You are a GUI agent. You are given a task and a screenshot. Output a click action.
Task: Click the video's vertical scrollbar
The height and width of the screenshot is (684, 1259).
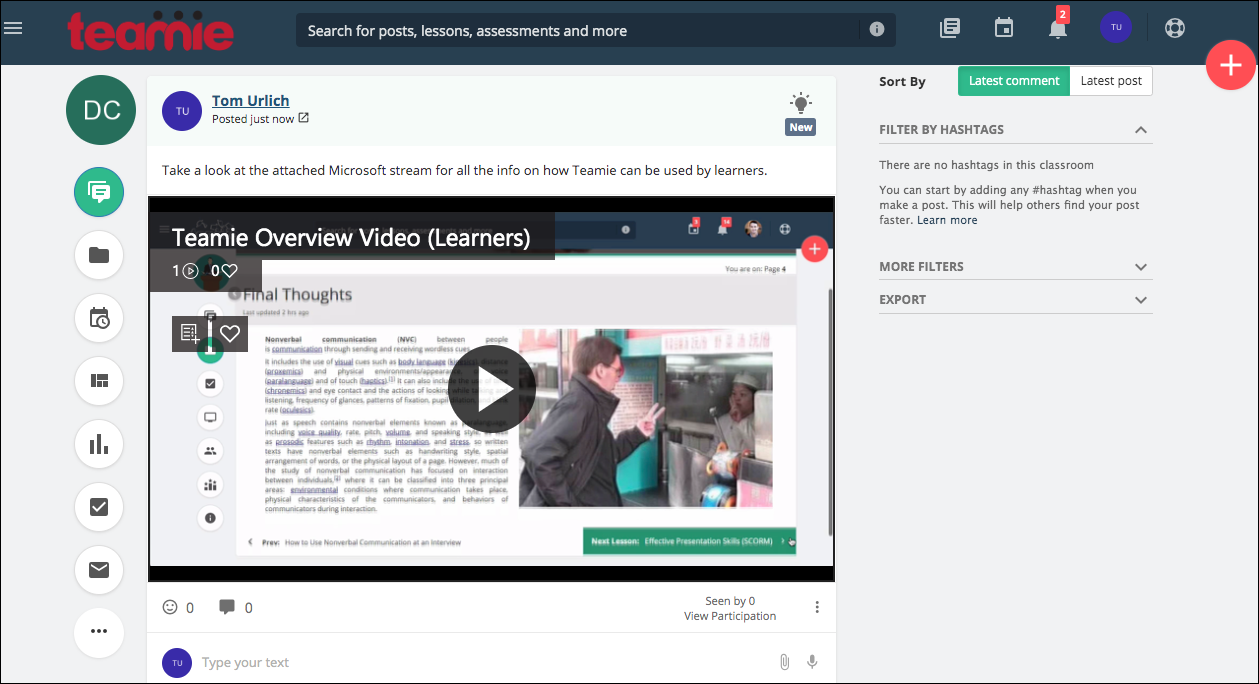coord(829,410)
